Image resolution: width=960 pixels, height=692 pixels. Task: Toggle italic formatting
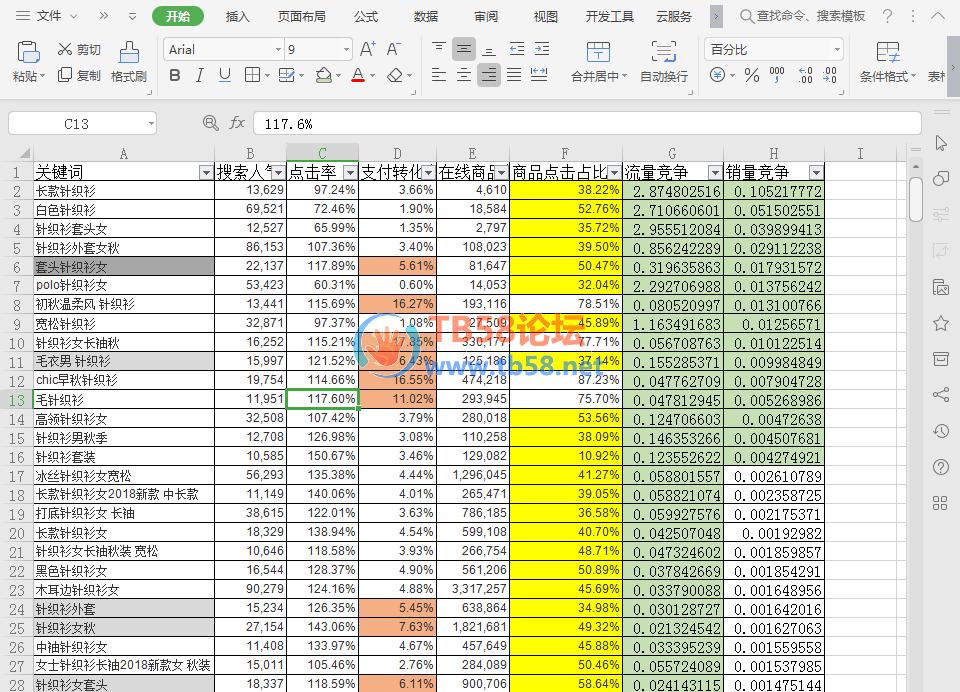pos(199,75)
